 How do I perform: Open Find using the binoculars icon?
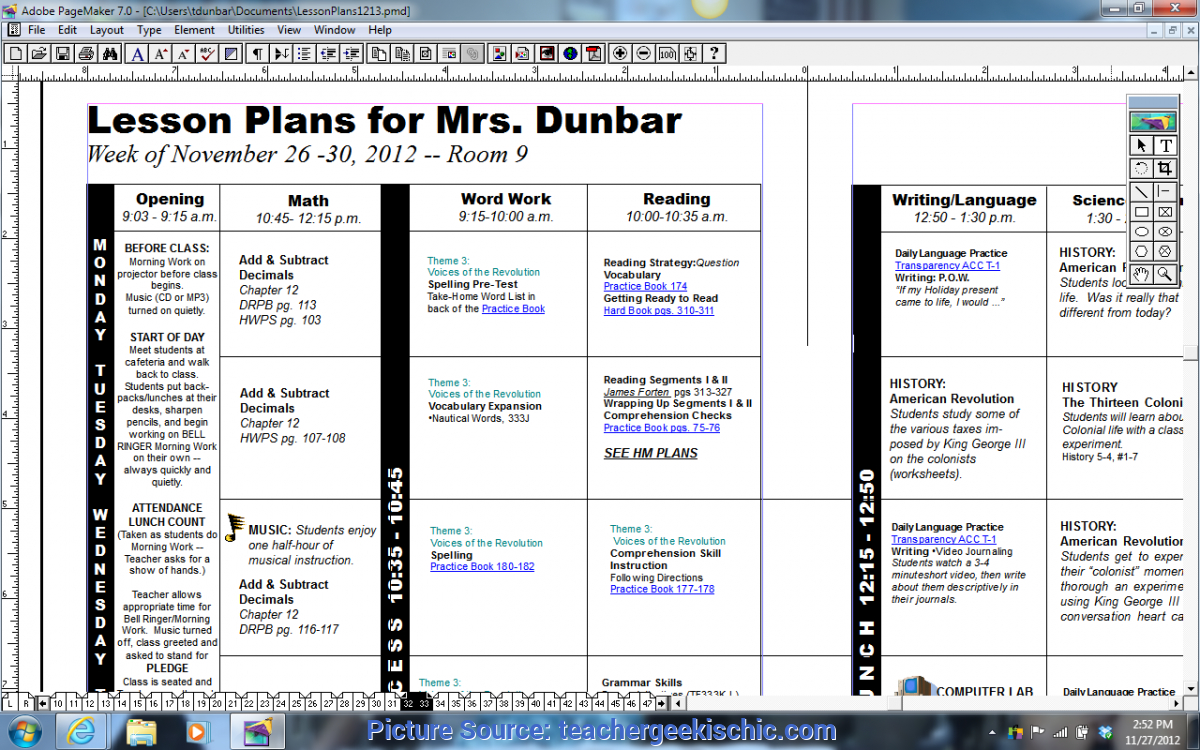[111, 53]
